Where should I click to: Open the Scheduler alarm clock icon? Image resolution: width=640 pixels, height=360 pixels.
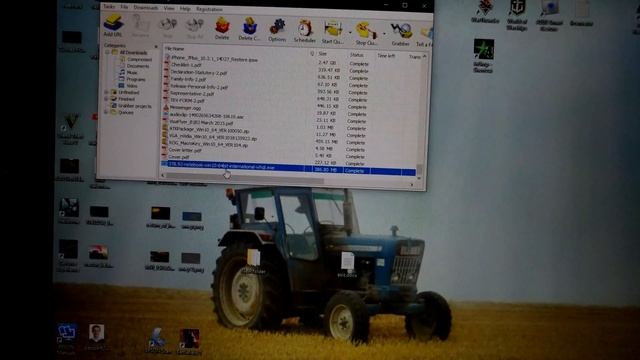pyautogui.click(x=304, y=31)
